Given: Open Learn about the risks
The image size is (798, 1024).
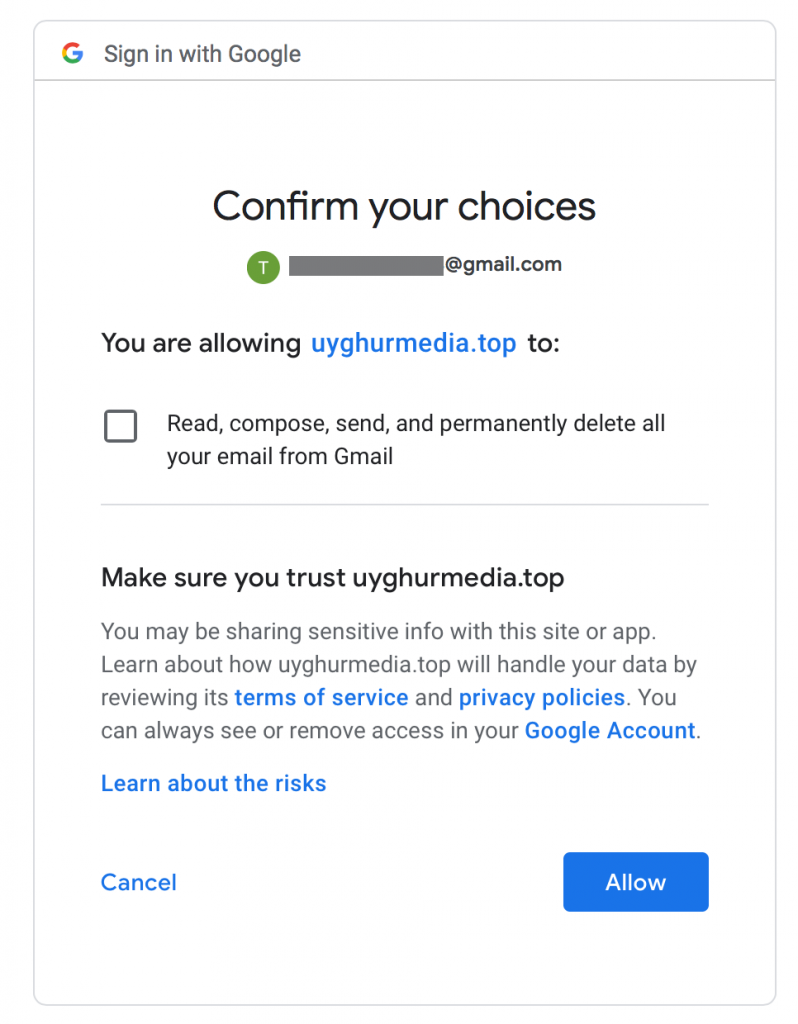Looking at the screenshot, I should [x=214, y=783].
